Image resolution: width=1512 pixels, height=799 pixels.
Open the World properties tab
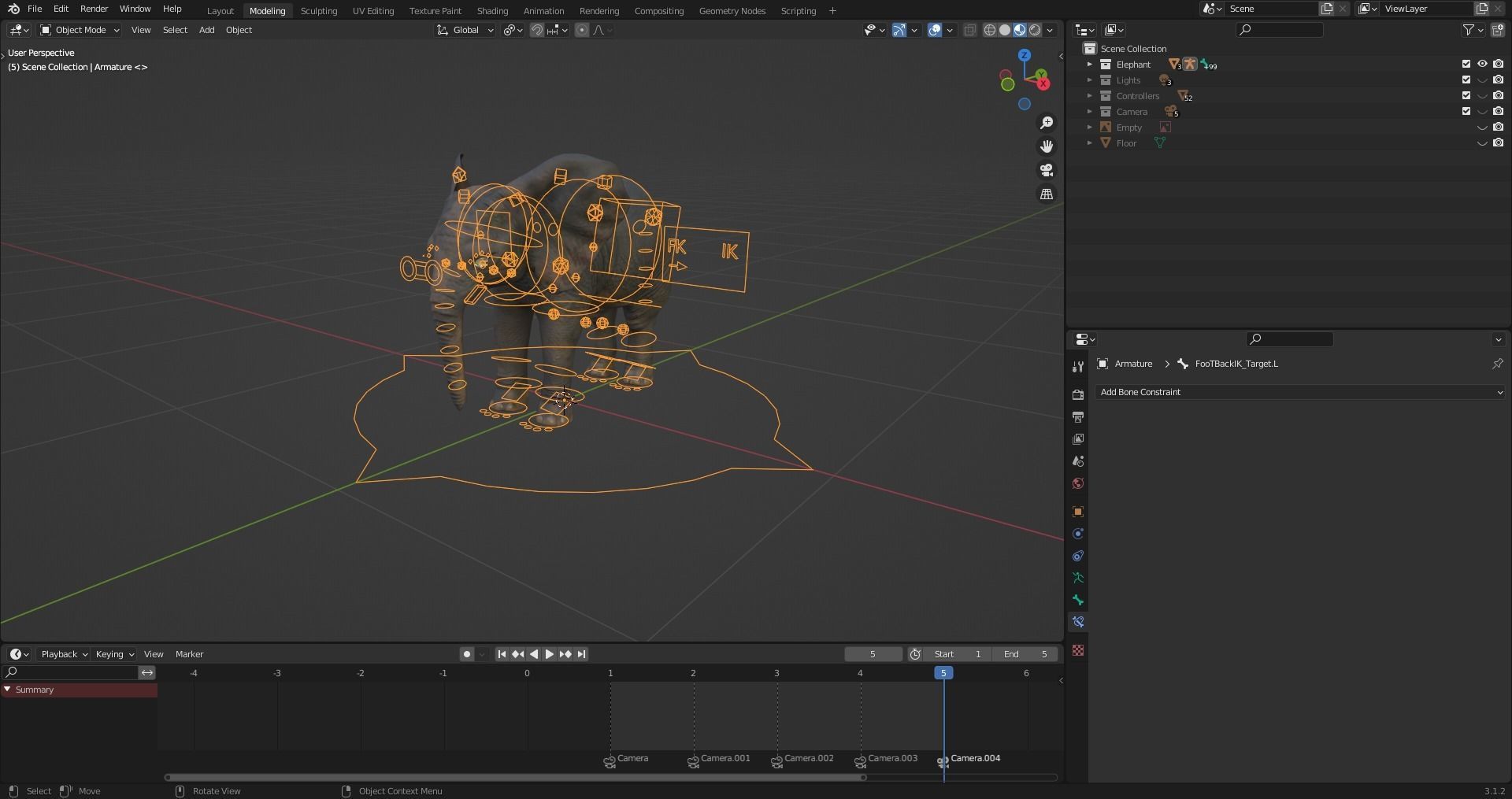coord(1078,483)
